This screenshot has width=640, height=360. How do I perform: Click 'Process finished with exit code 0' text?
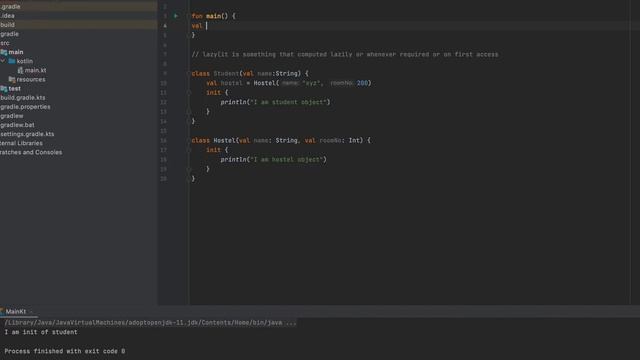pos(65,351)
